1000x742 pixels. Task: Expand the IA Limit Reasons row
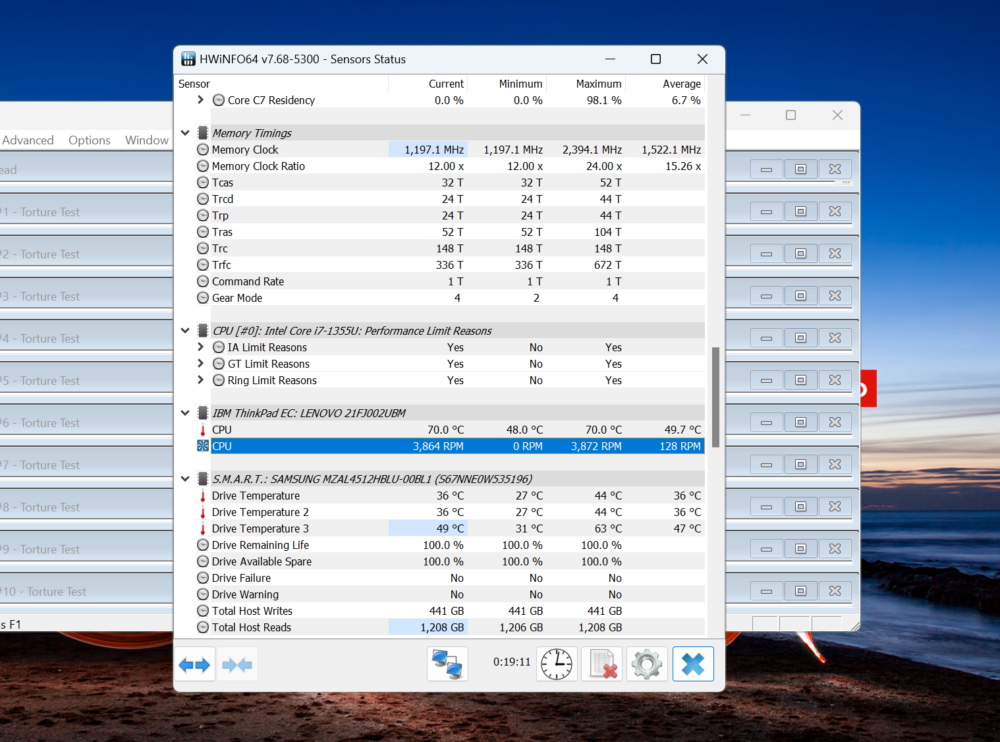click(200, 347)
